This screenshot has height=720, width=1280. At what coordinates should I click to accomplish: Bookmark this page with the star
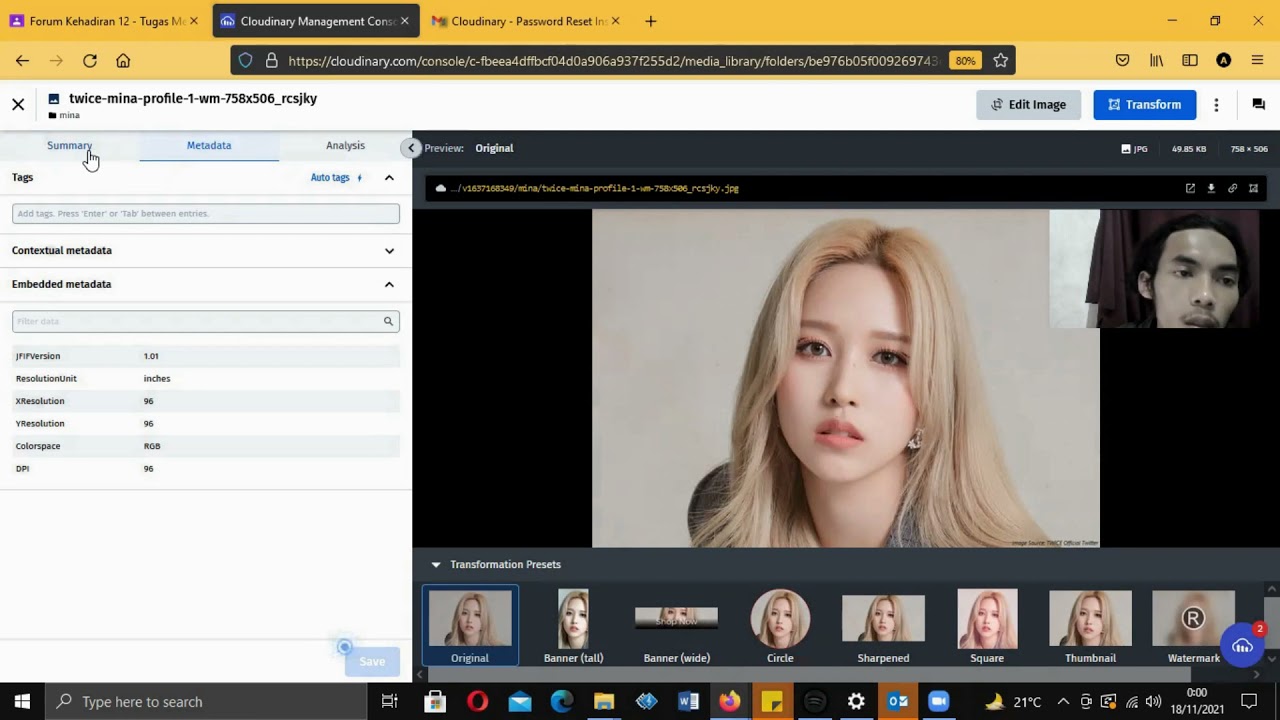pos(1000,61)
